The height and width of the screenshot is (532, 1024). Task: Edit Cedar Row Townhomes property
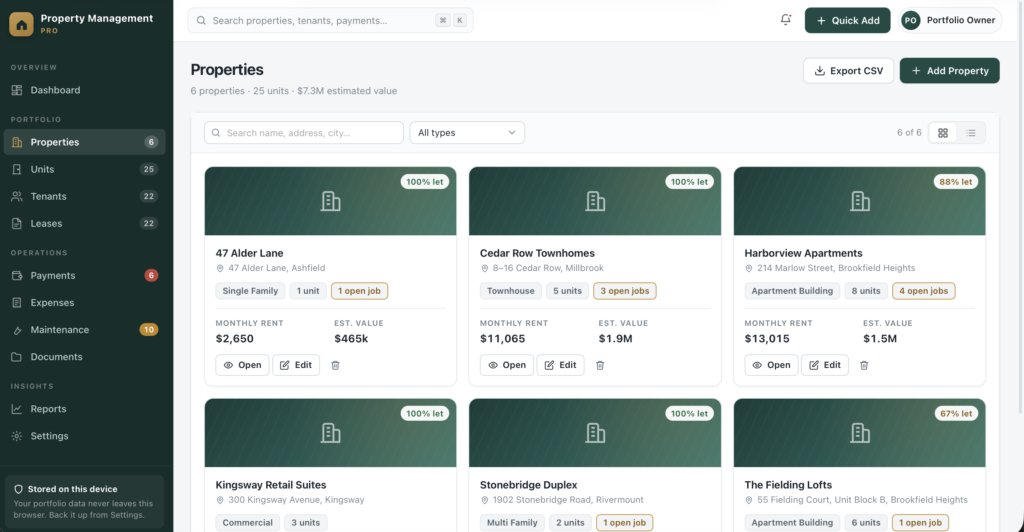560,366
